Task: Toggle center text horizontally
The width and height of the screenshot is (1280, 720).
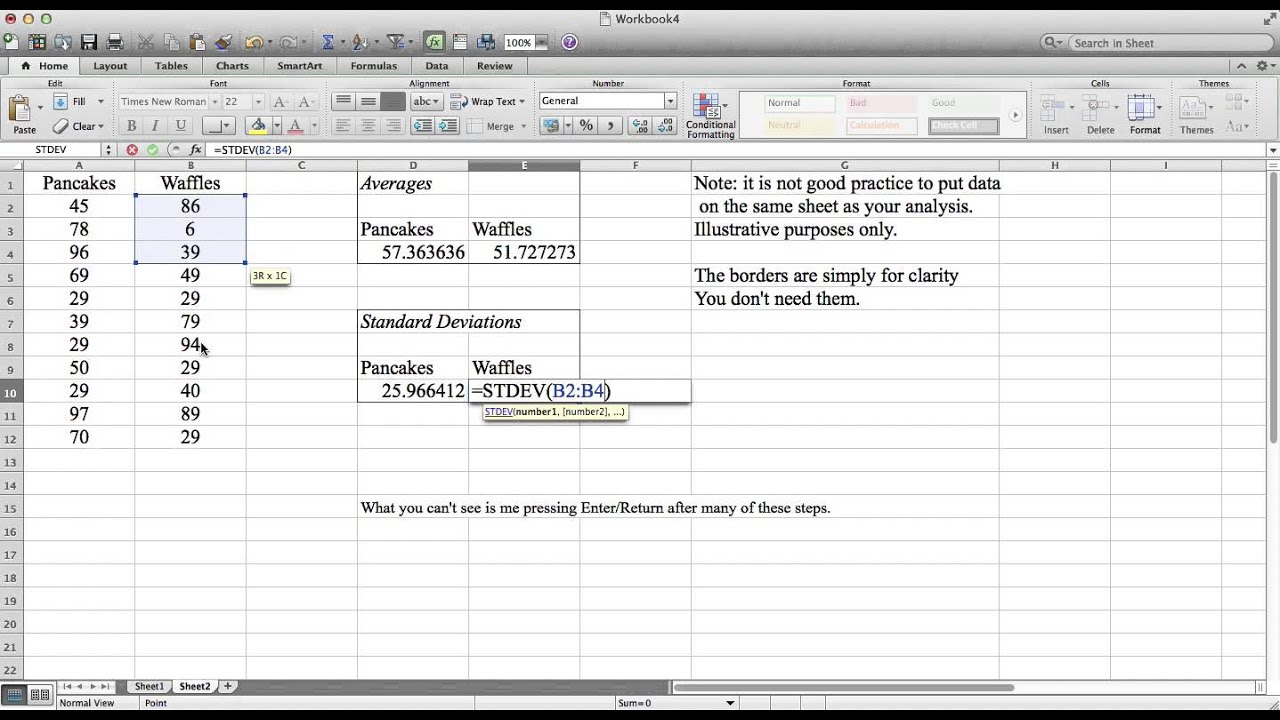Action: [x=368, y=126]
